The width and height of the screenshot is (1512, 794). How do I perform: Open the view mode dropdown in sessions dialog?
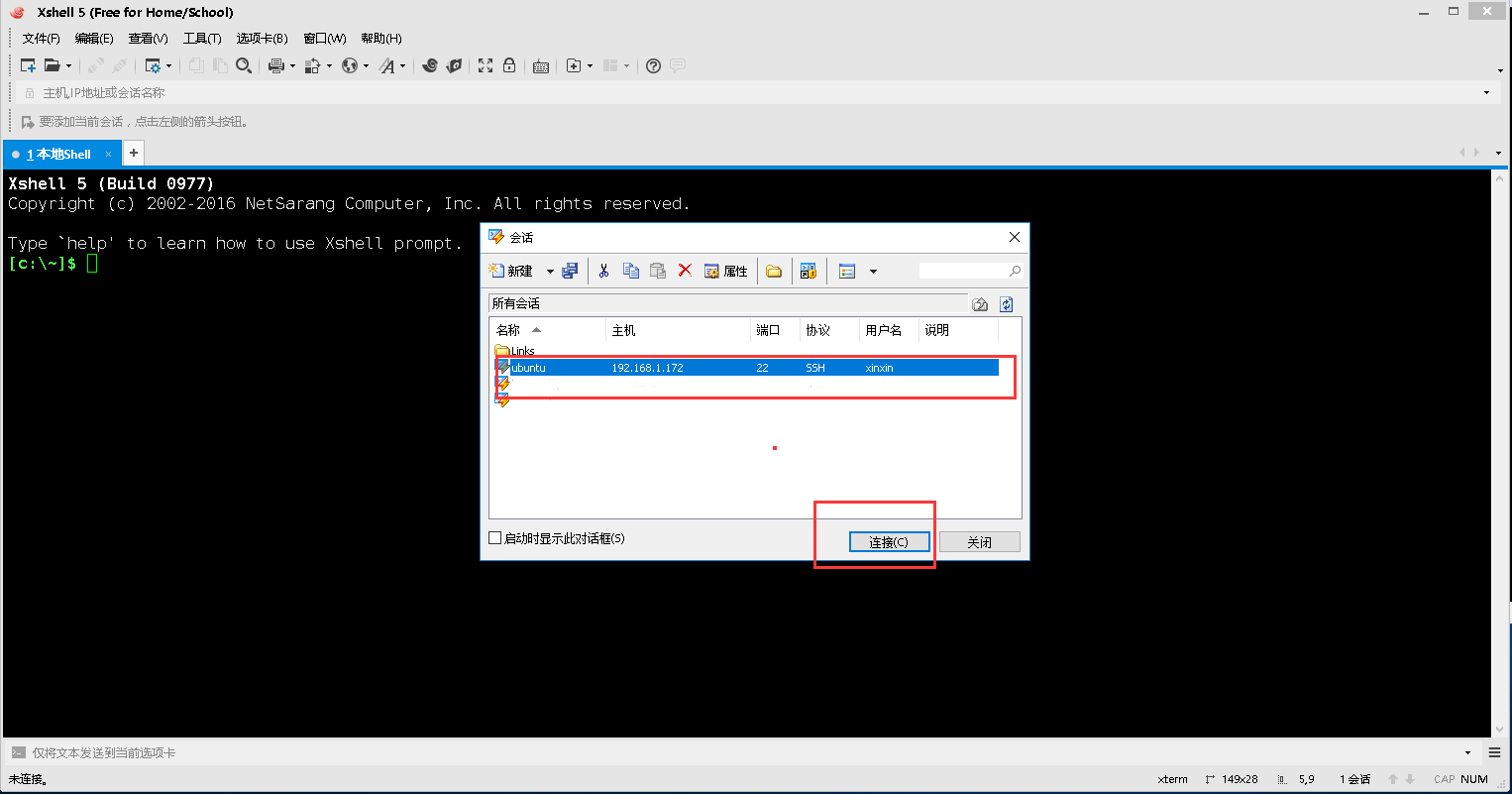click(x=873, y=272)
